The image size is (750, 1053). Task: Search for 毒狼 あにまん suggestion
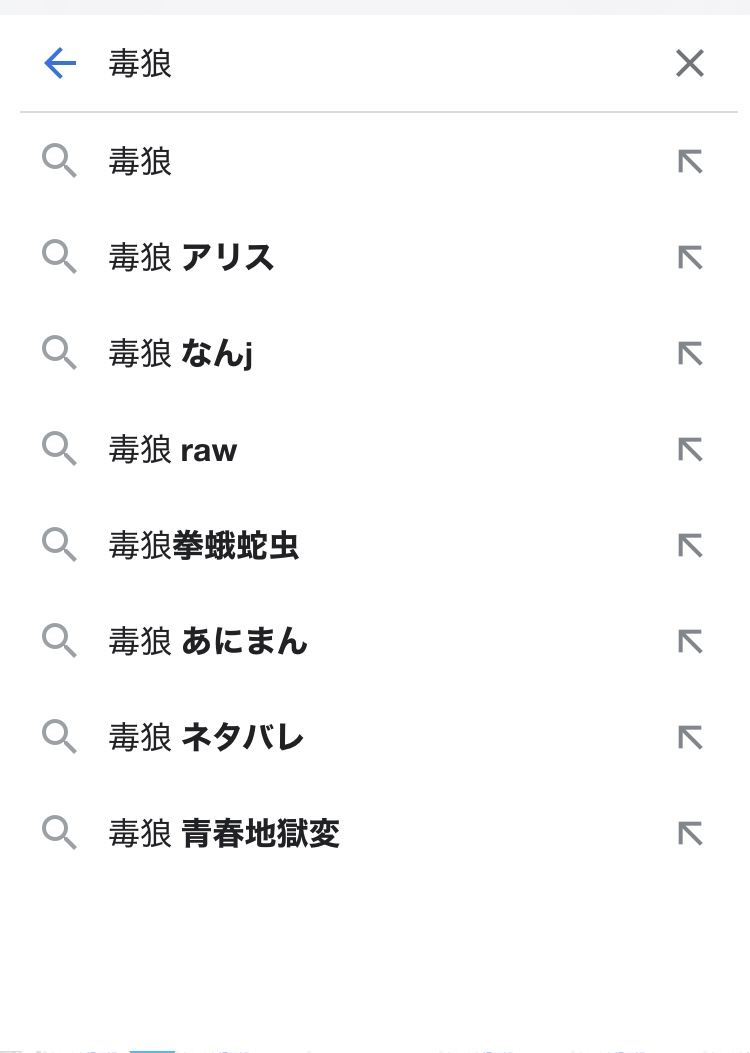coord(208,641)
